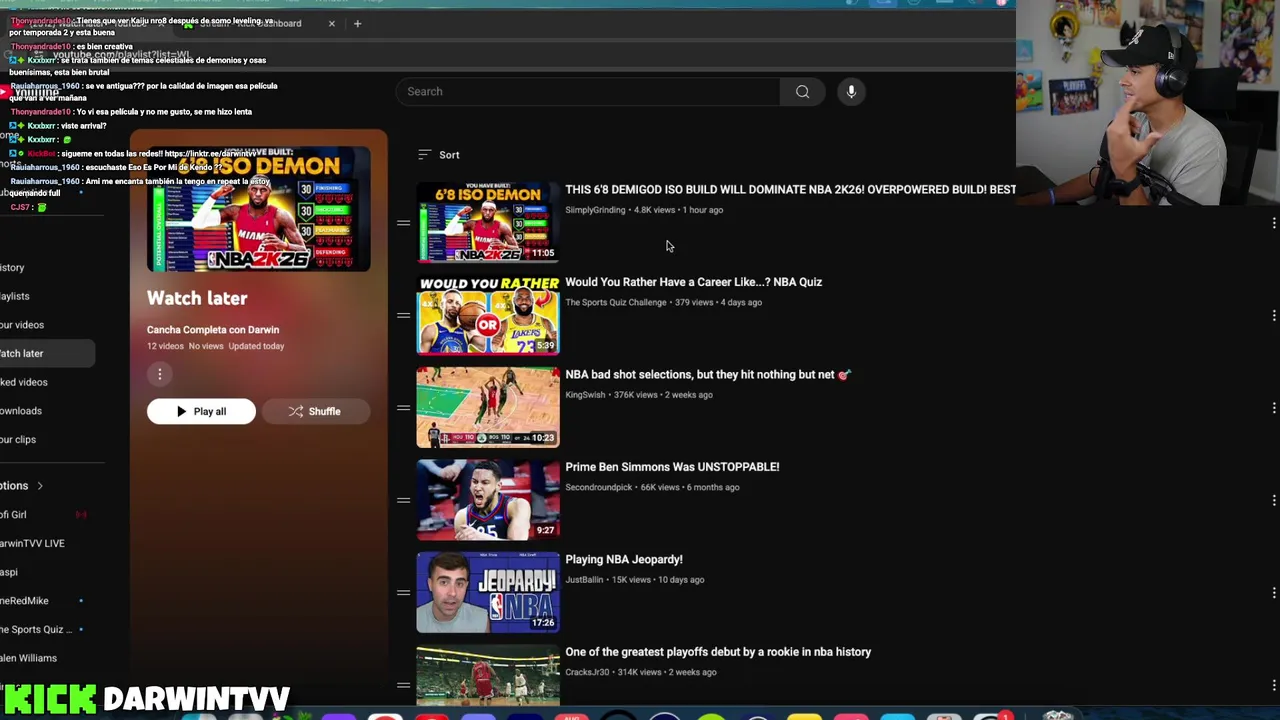Open Your clips in the sidebar
This screenshot has width=1280, height=720.
tap(18, 439)
